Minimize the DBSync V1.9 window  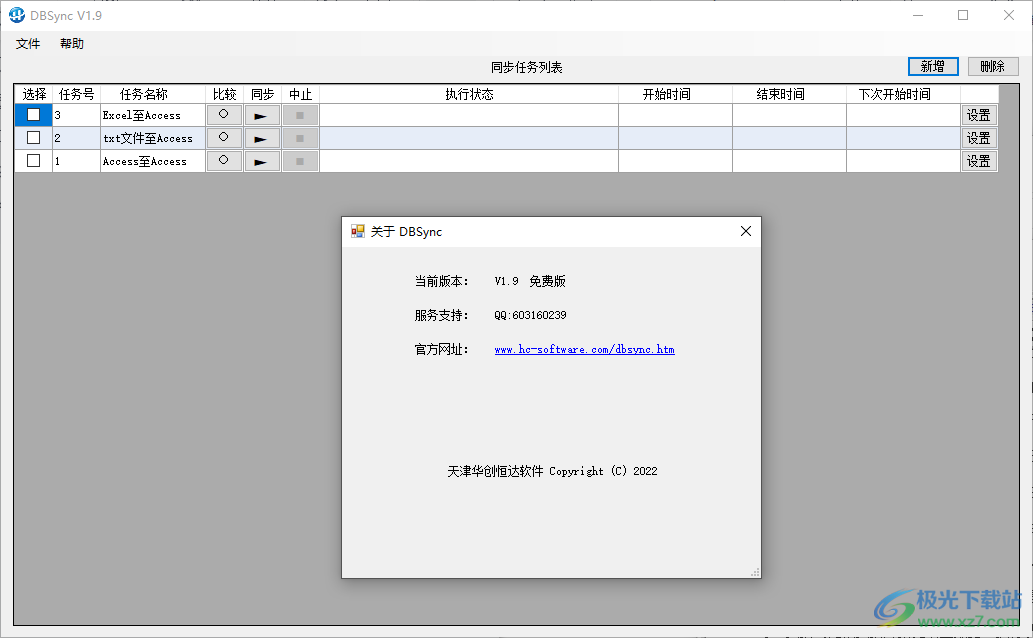click(918, 15)
